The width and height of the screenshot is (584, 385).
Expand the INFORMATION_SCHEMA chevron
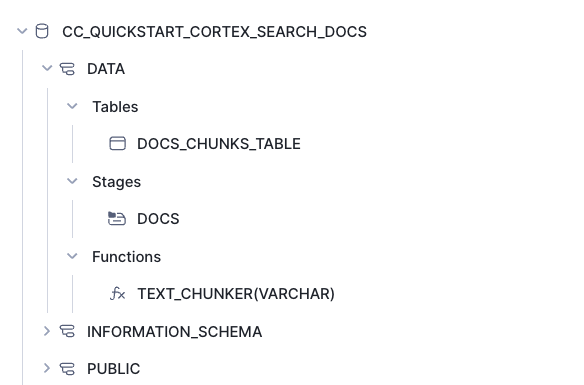tap(47, 331)
